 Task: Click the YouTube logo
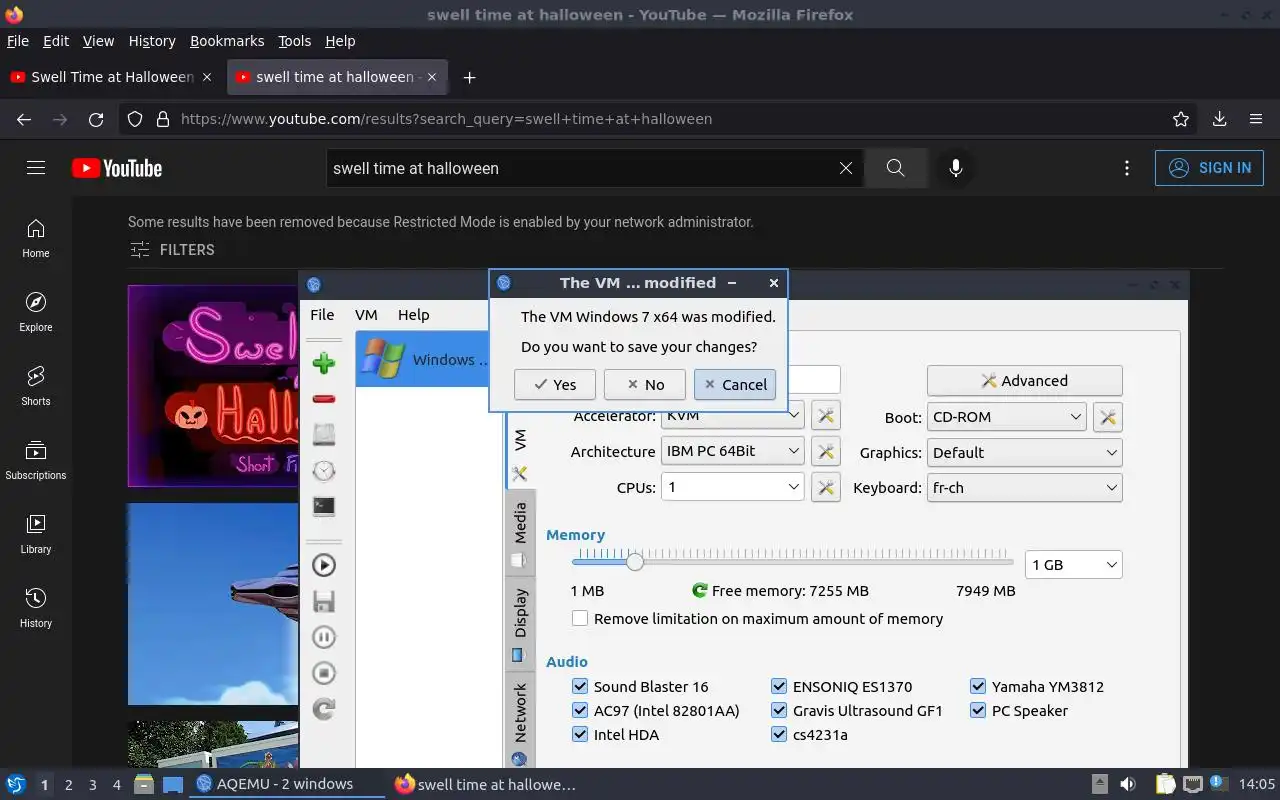coord(117,168)
